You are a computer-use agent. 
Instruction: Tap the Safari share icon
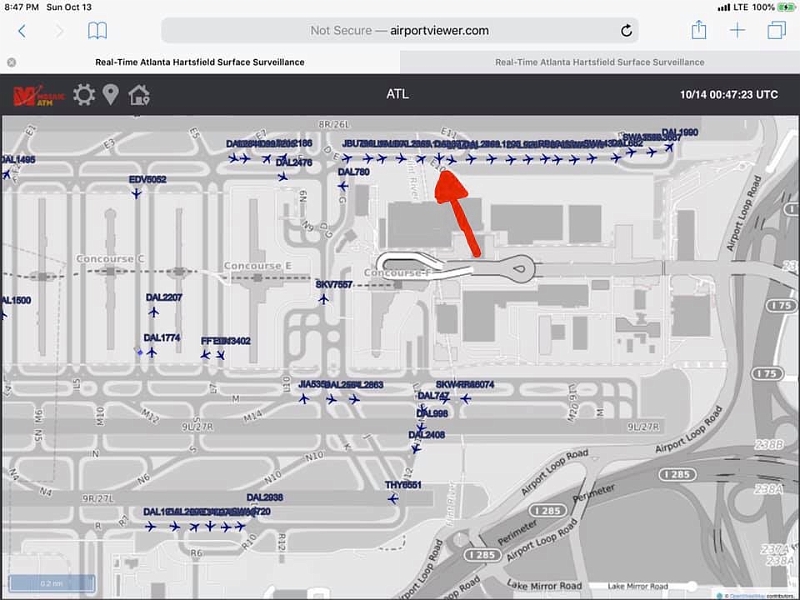click(699, 30)
